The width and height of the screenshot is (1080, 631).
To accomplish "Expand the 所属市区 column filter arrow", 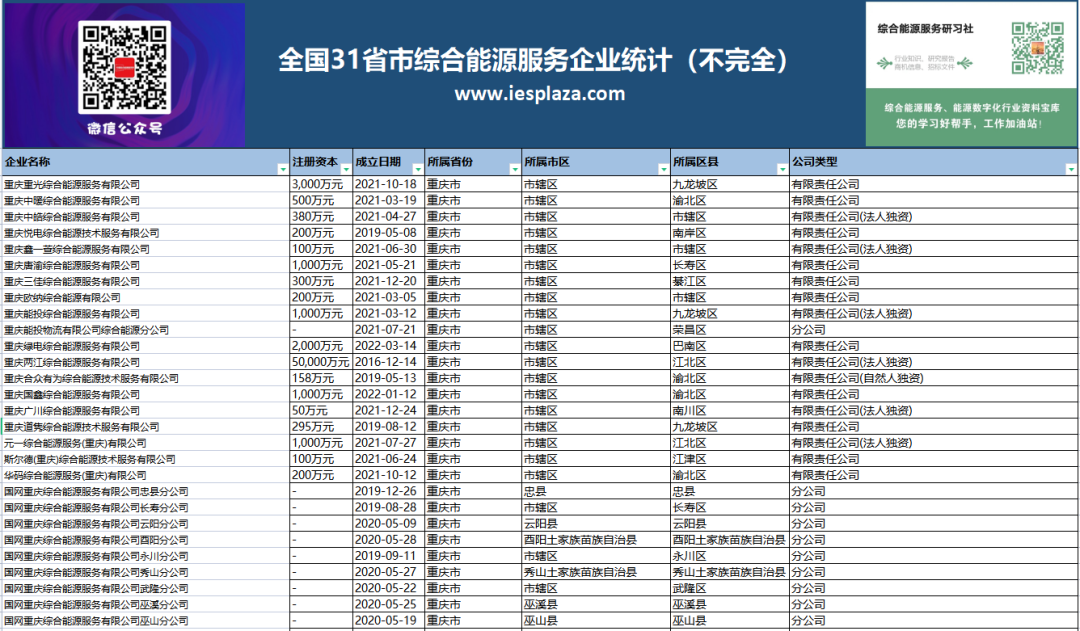I will (x=662, y=169).
